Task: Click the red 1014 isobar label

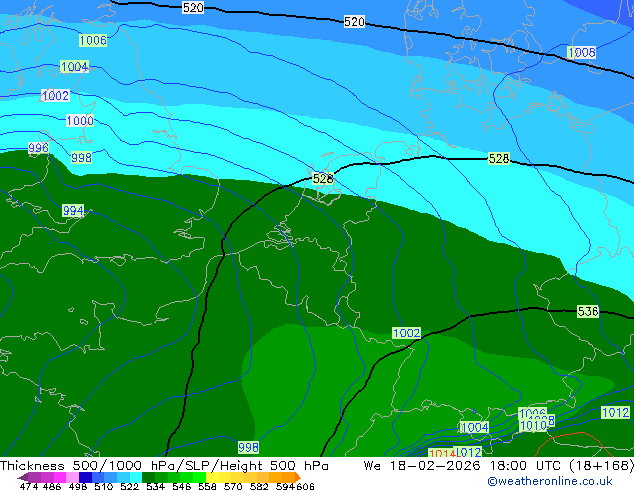Action: click(x=442, y=453)
